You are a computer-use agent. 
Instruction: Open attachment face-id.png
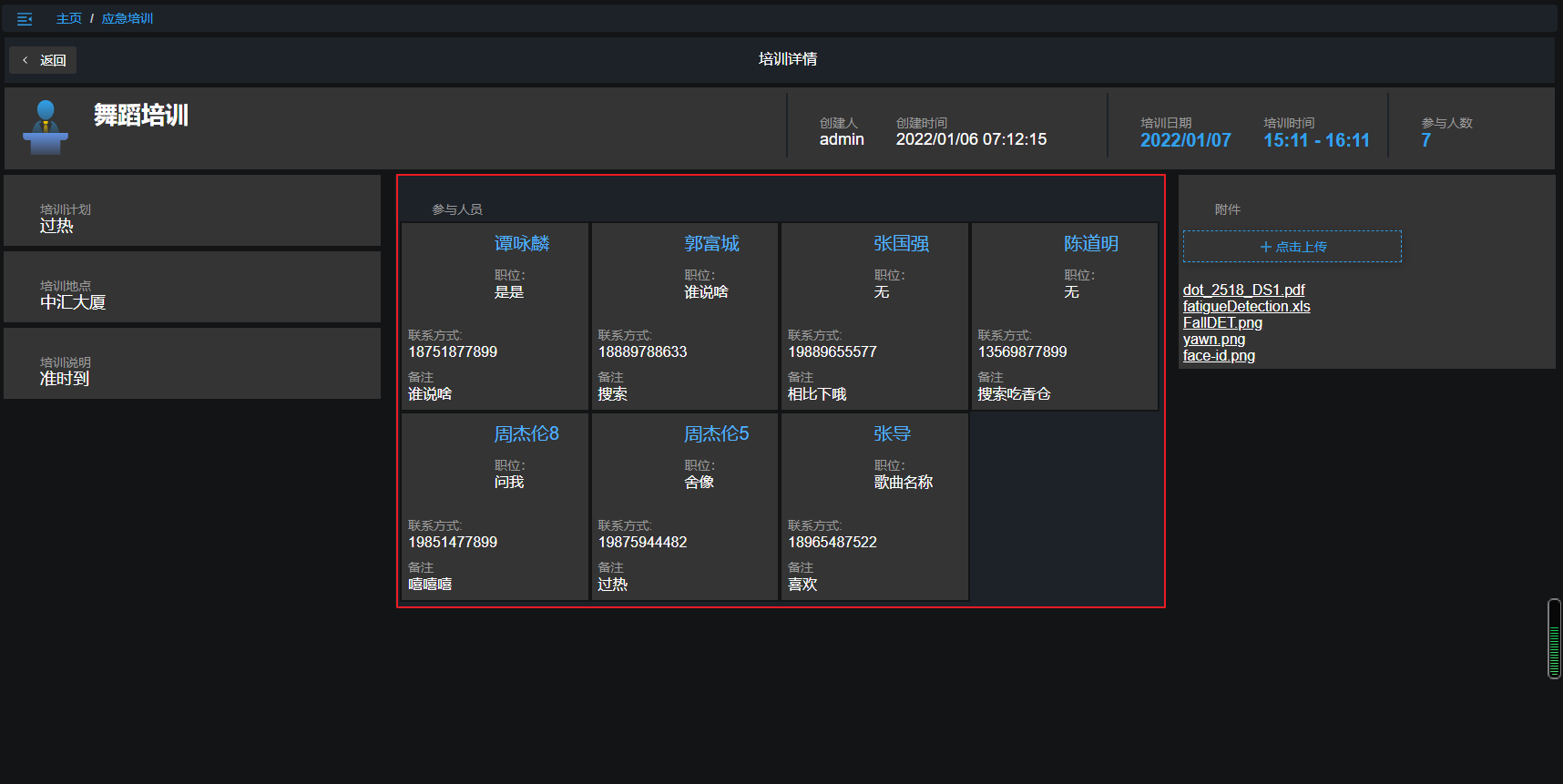(1219, 355)
